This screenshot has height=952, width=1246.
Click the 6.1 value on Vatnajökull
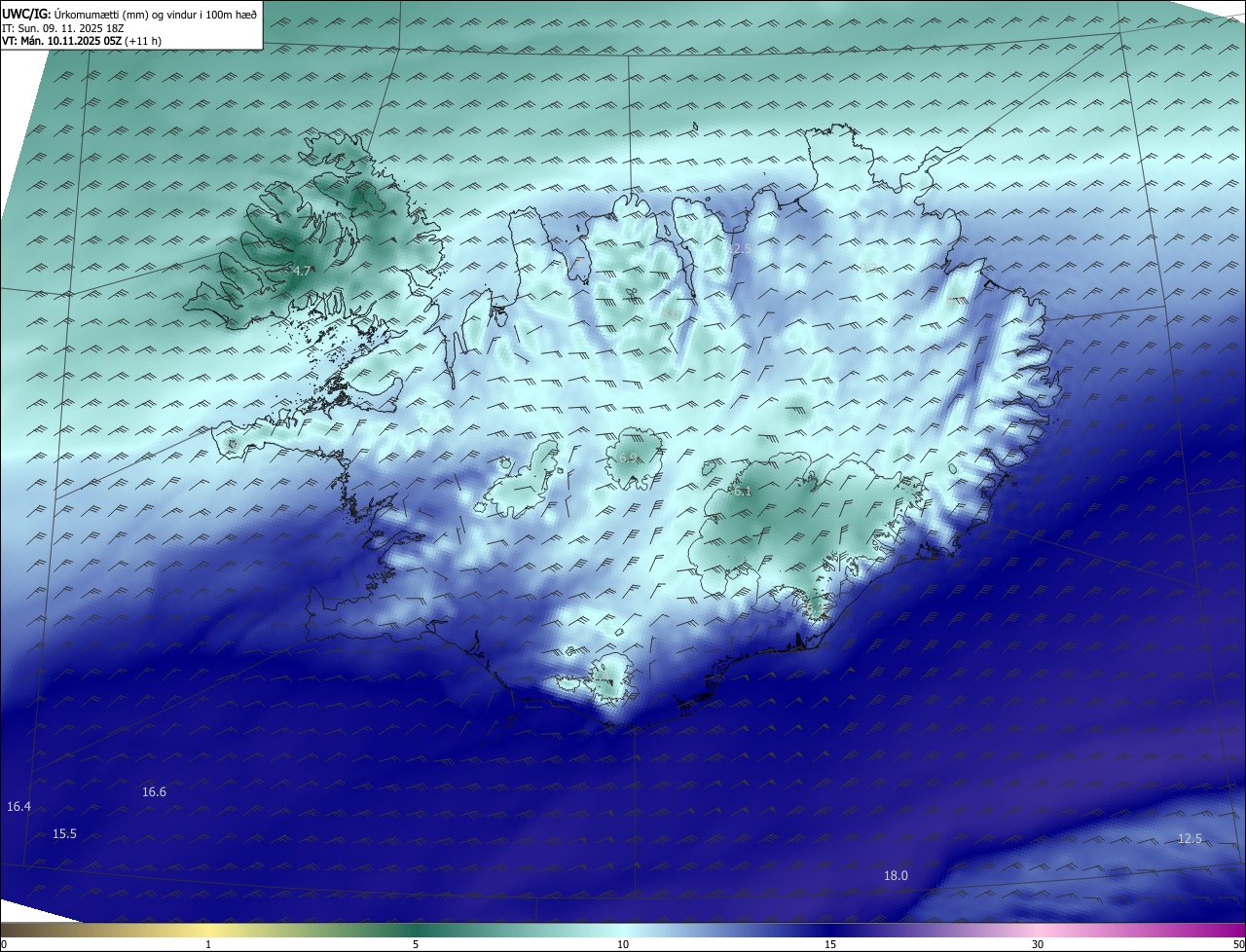pyautogui.click(x=742, y=492)
